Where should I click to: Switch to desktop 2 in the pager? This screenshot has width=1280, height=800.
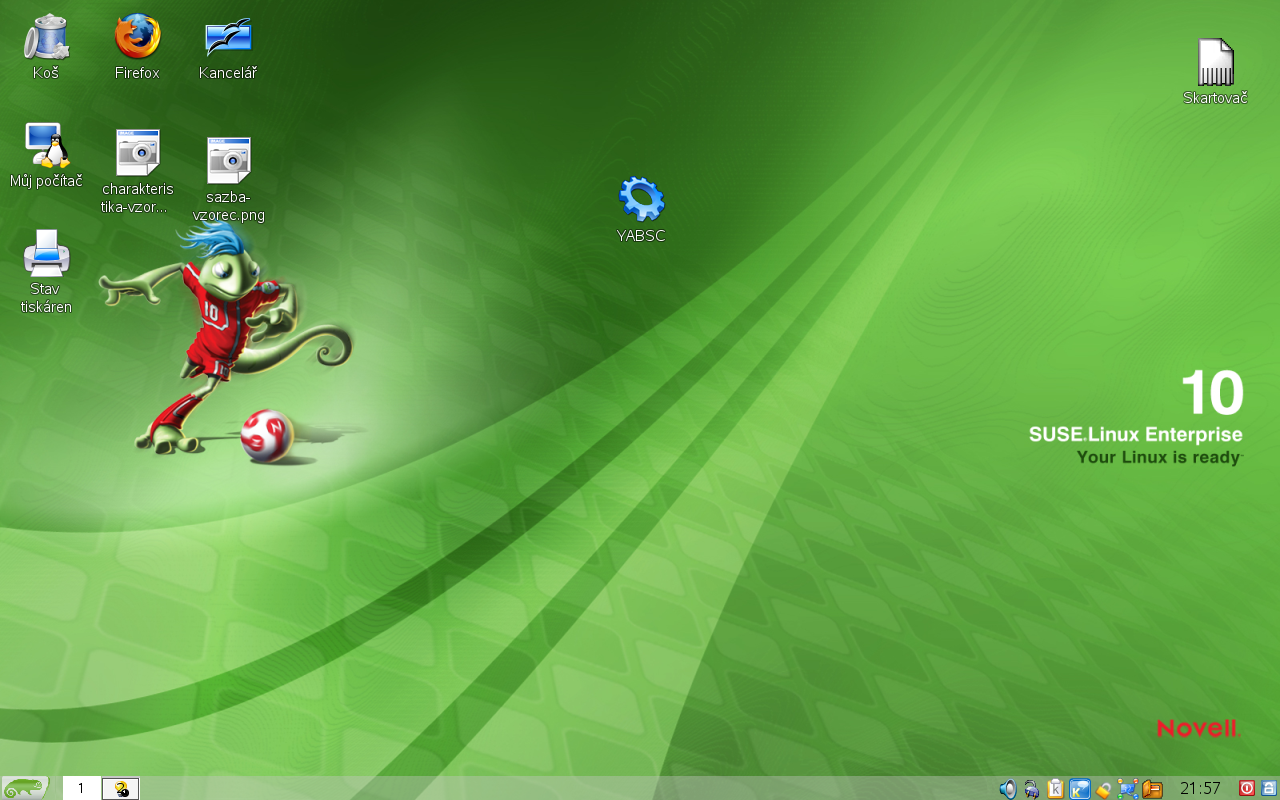point(121,788)
